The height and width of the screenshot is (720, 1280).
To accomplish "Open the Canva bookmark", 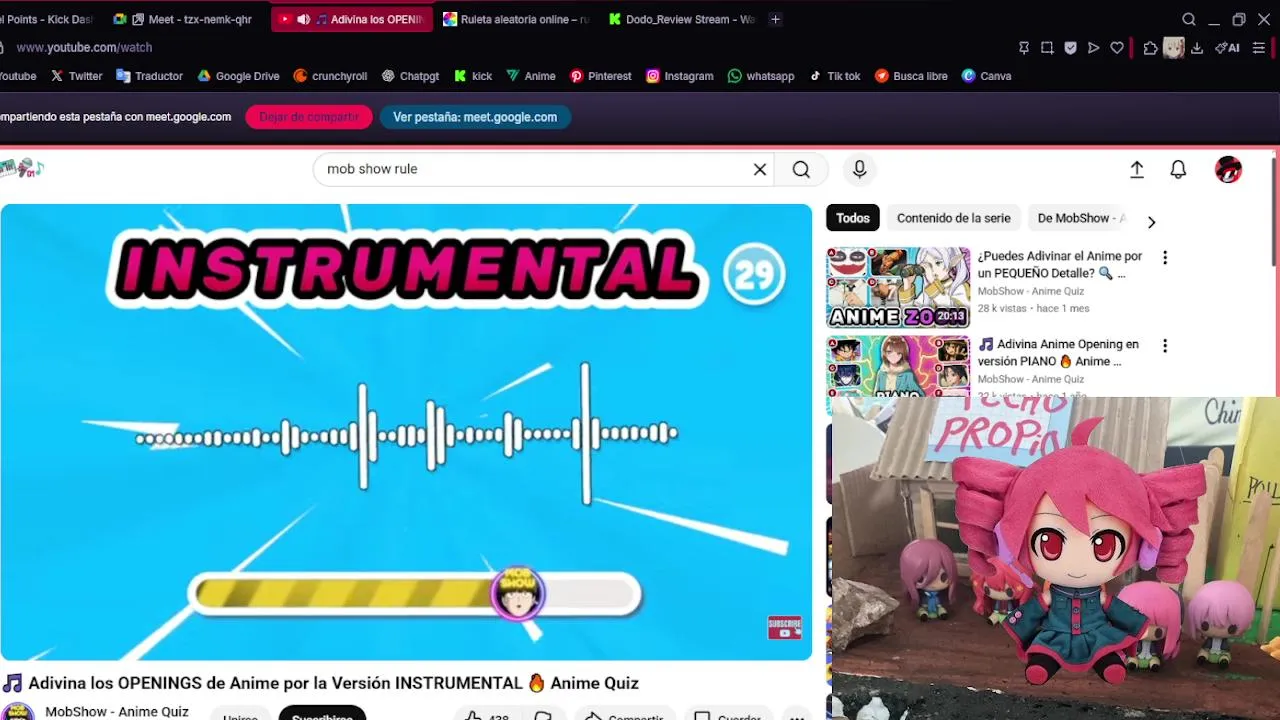I will coord(987,76).
